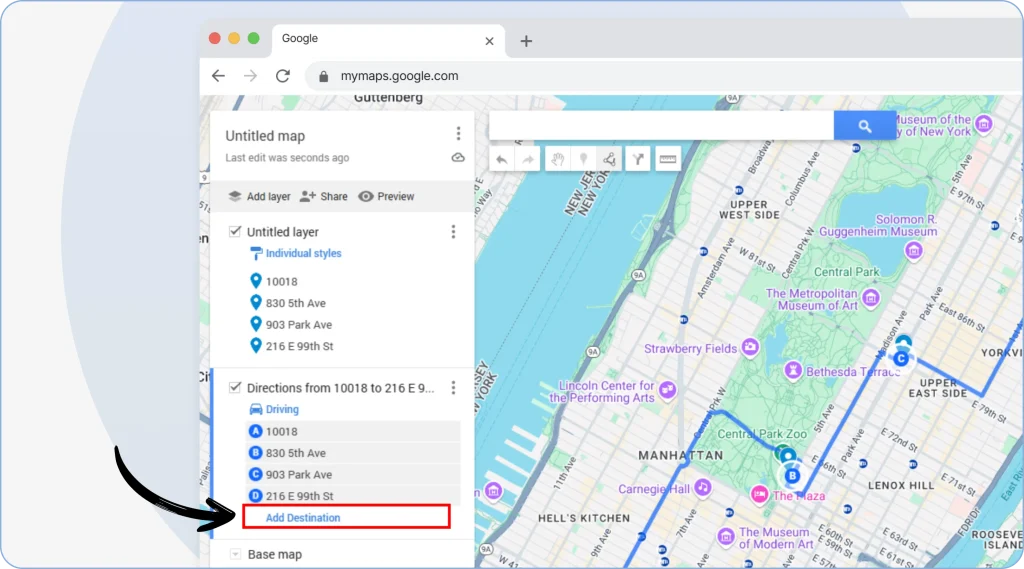Open a new browser tab

click(526, 41)
